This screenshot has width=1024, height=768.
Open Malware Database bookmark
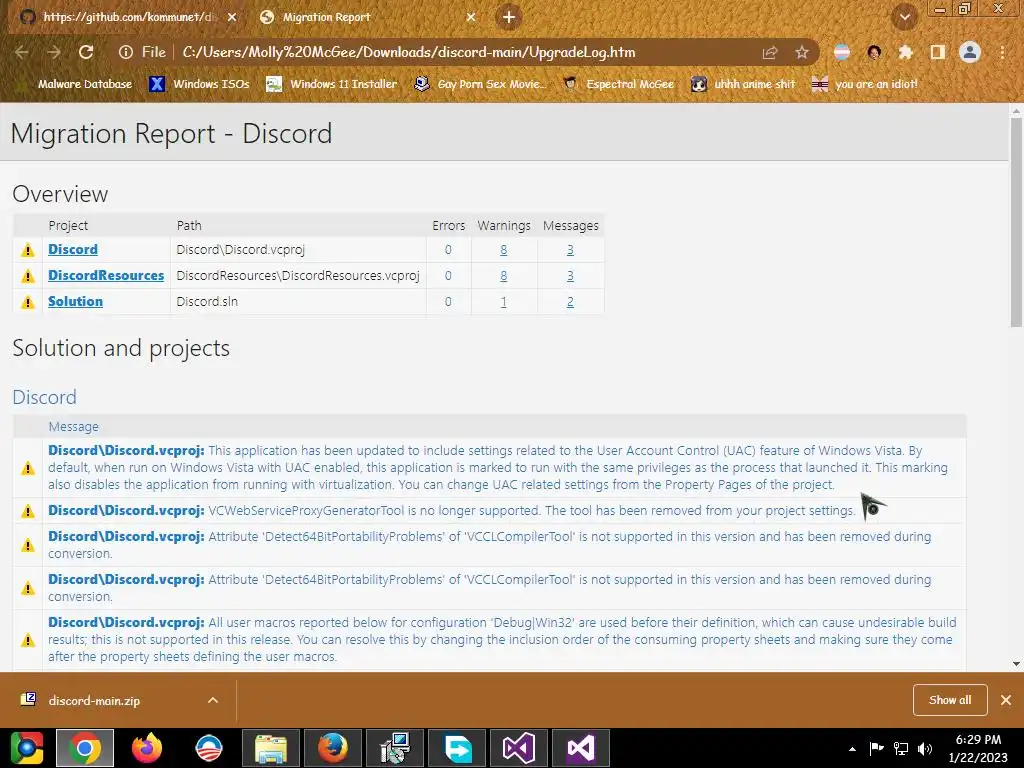[77, 84]
